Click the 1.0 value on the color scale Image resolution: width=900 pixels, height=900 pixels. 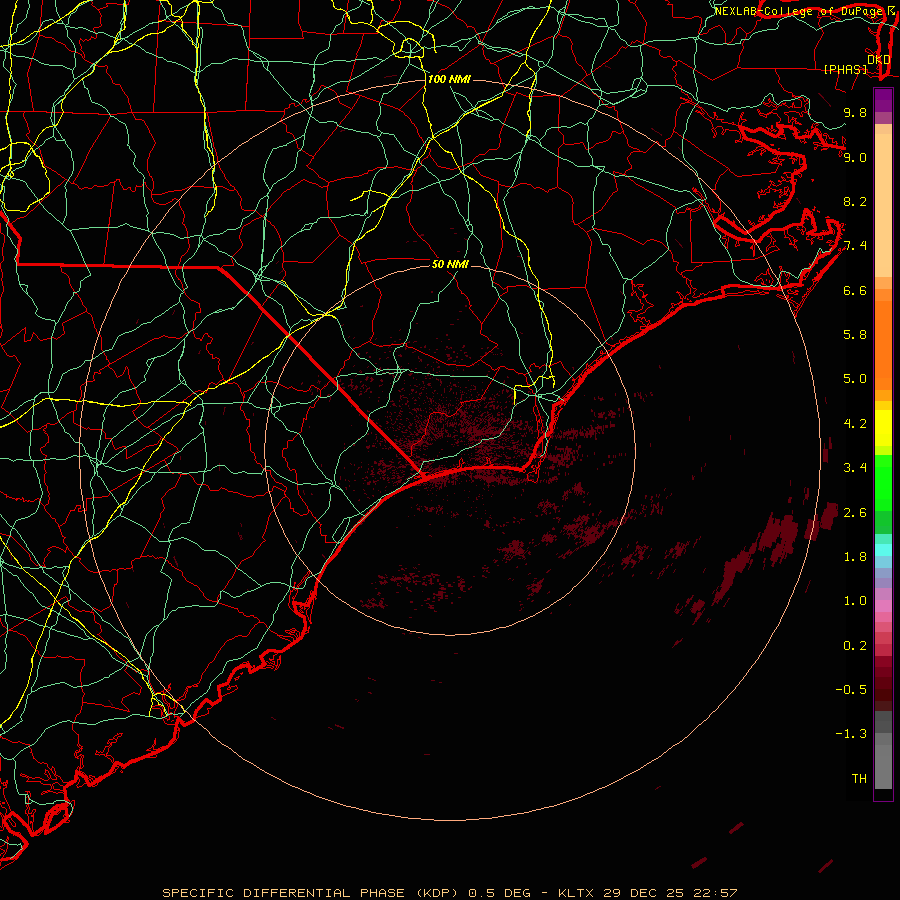tap(855, 601)
